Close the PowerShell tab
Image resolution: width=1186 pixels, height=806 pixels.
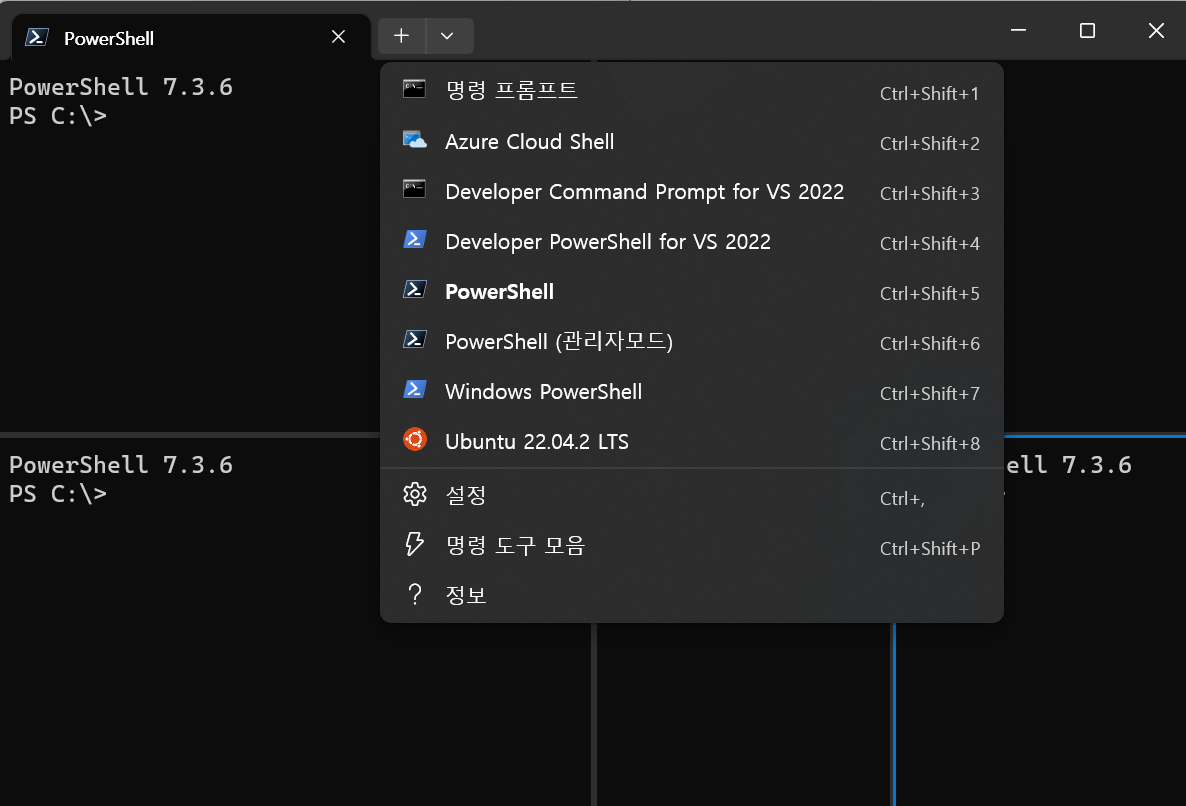(x=338, y=36)
